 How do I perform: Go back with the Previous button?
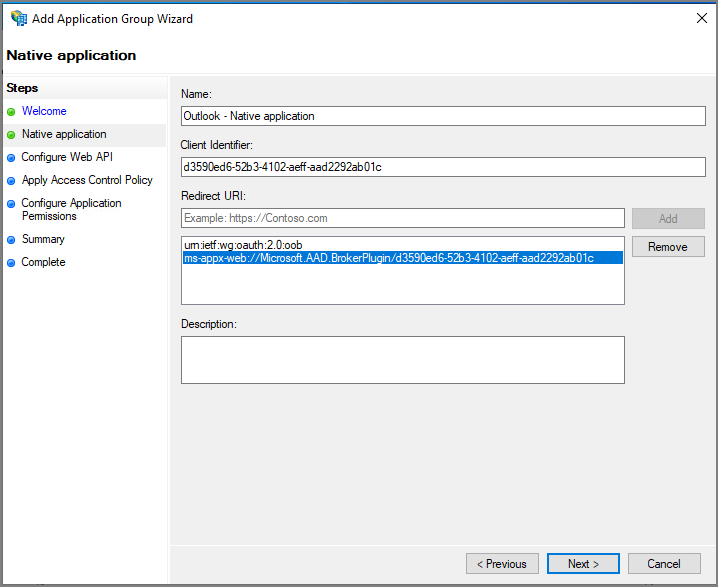point(502,564)
